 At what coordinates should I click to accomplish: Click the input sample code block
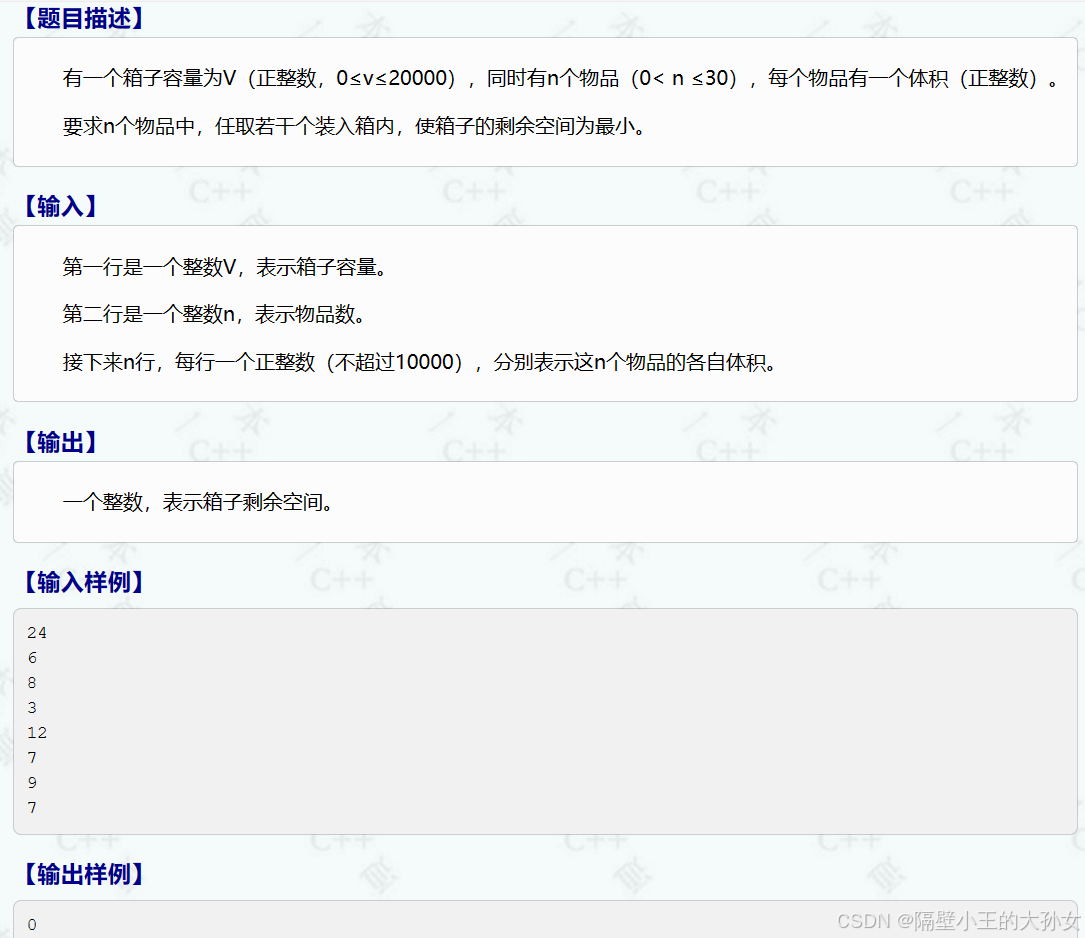(542, 720)
